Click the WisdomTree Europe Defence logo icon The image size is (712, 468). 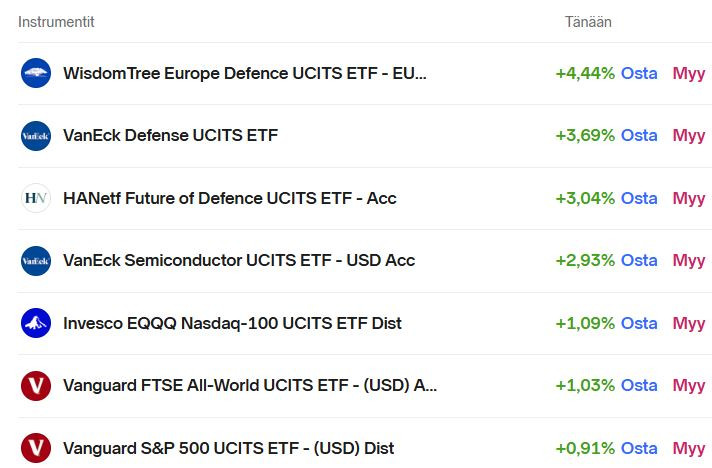click(x=36, y=73)
